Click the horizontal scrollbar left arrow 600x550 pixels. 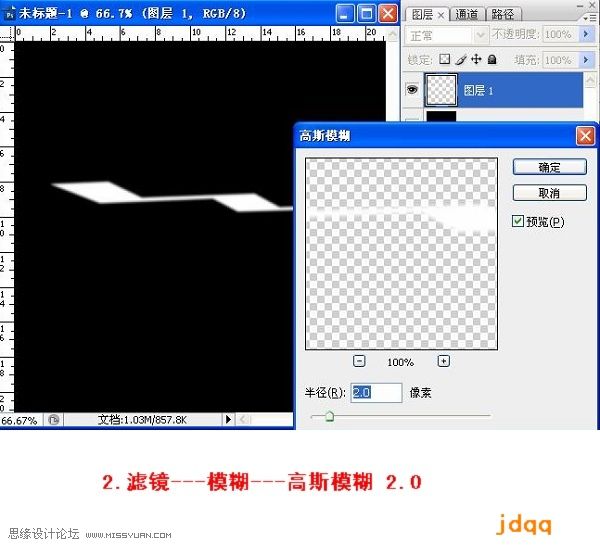point(243,420)
